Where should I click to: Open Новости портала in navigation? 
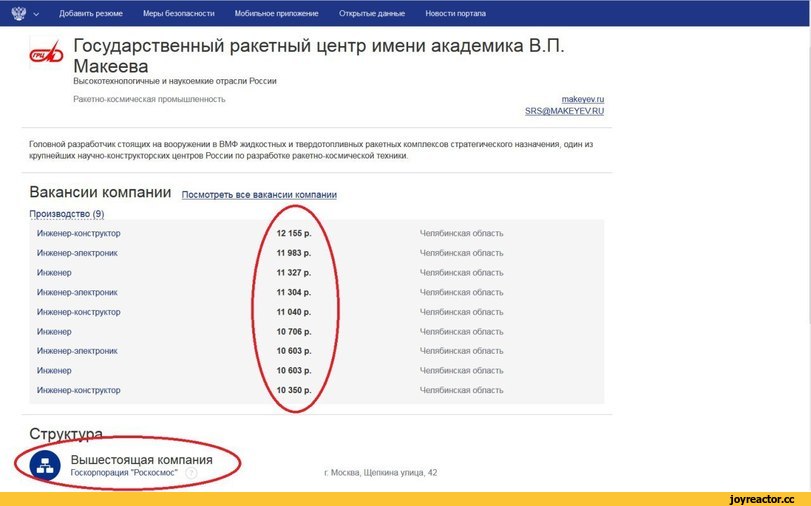456,13
